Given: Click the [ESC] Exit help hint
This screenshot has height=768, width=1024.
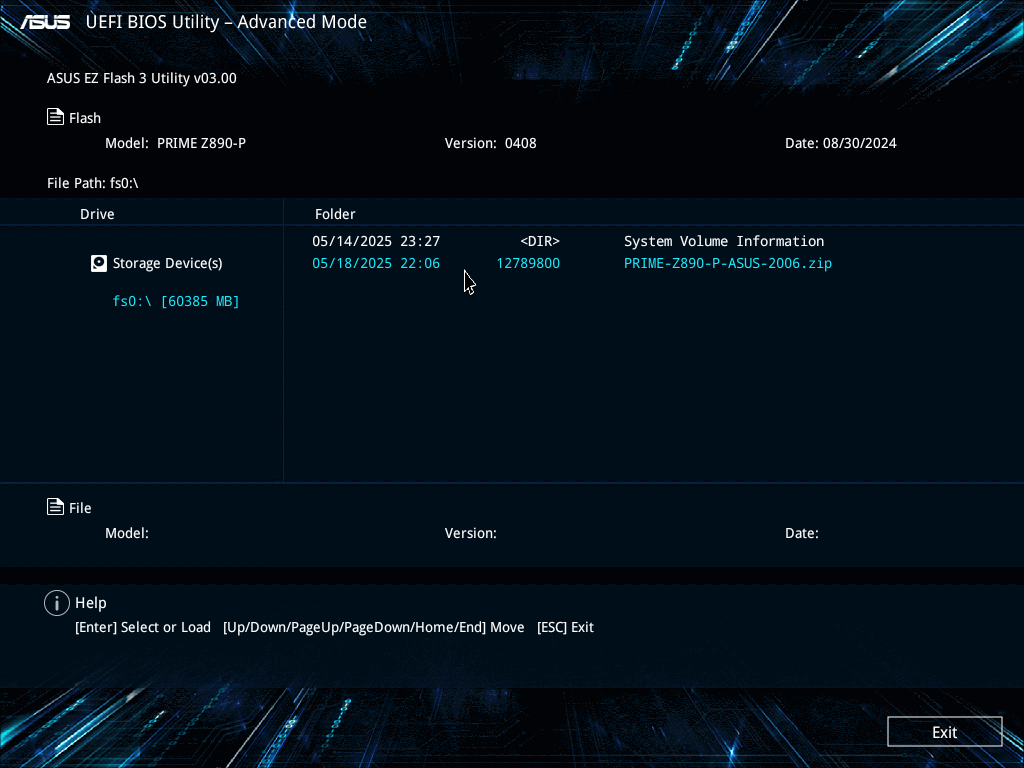Looking at the screenshot, I should (x=565, y=627).
